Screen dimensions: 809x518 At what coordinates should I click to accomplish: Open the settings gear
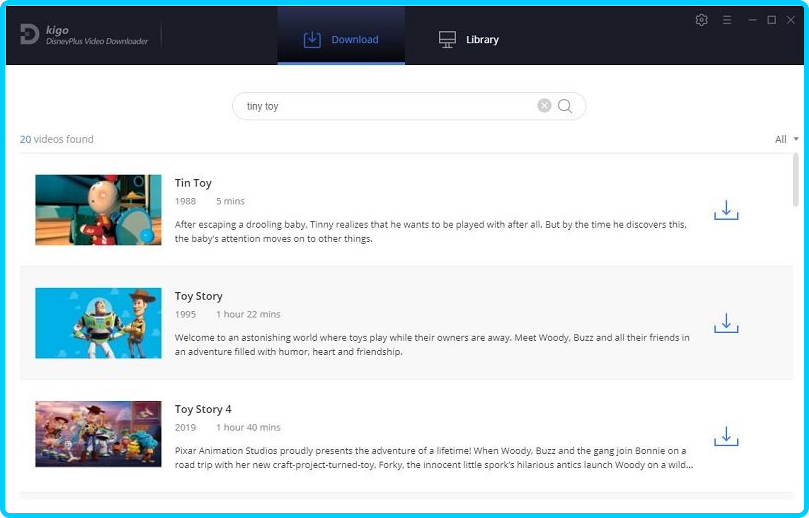[x=701, y=20]
